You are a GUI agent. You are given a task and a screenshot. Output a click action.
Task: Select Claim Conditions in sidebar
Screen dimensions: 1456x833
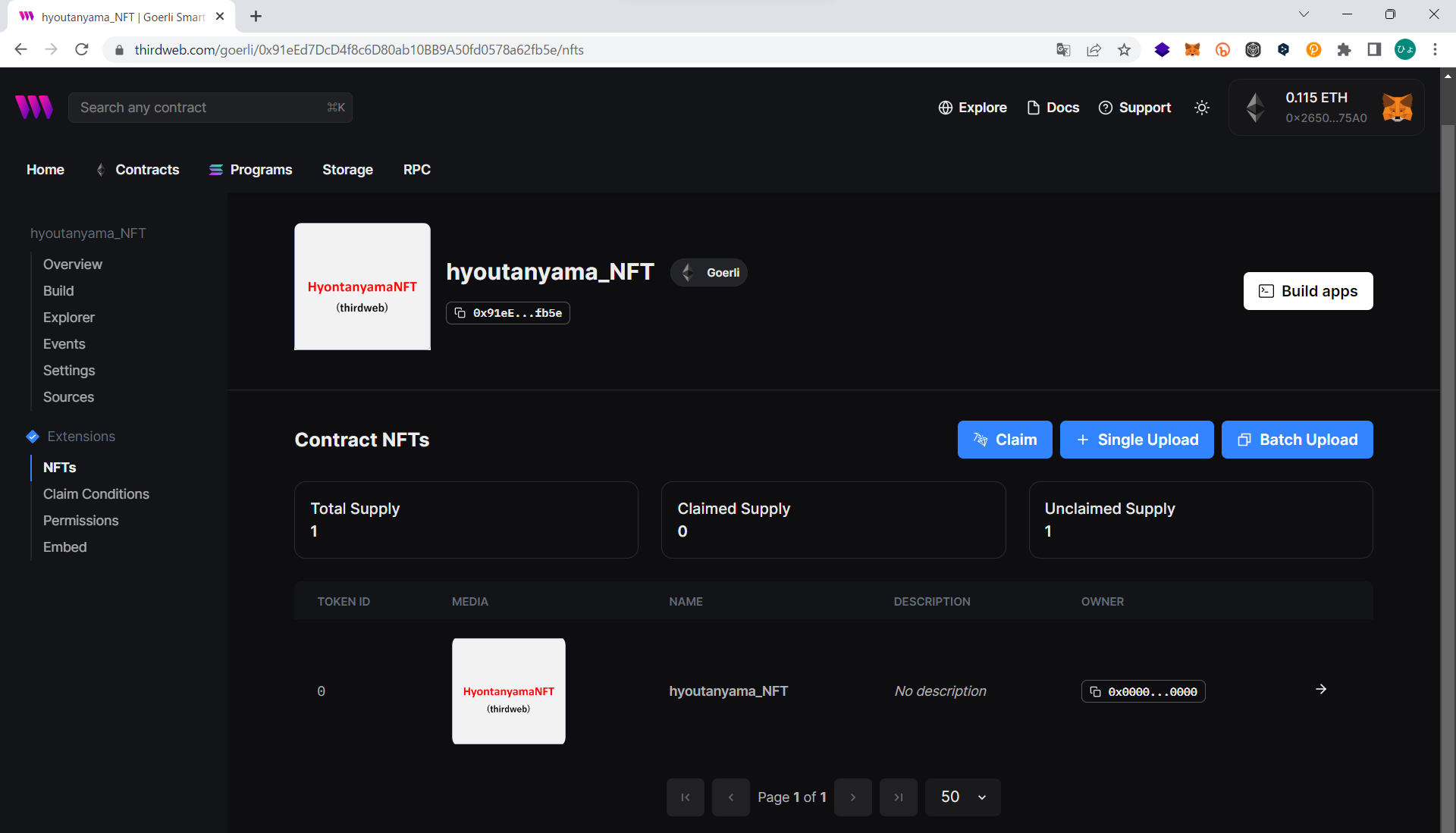click(x=96, y=494)
